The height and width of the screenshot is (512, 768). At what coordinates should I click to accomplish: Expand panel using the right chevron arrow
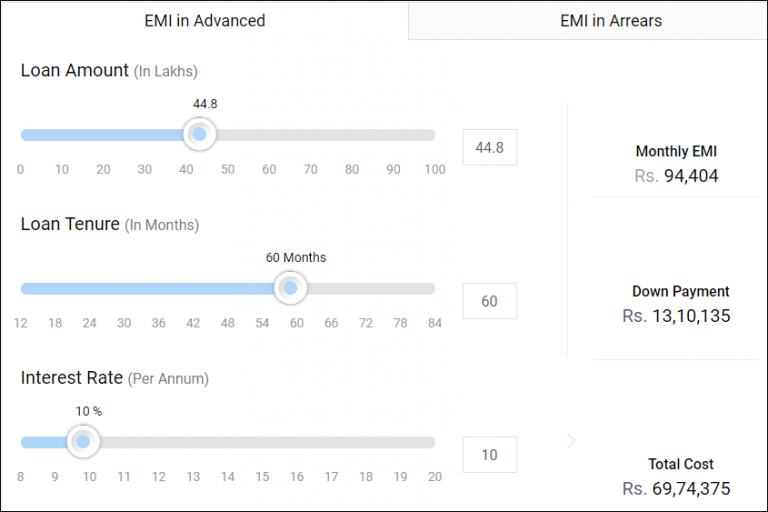pos(571,441)
